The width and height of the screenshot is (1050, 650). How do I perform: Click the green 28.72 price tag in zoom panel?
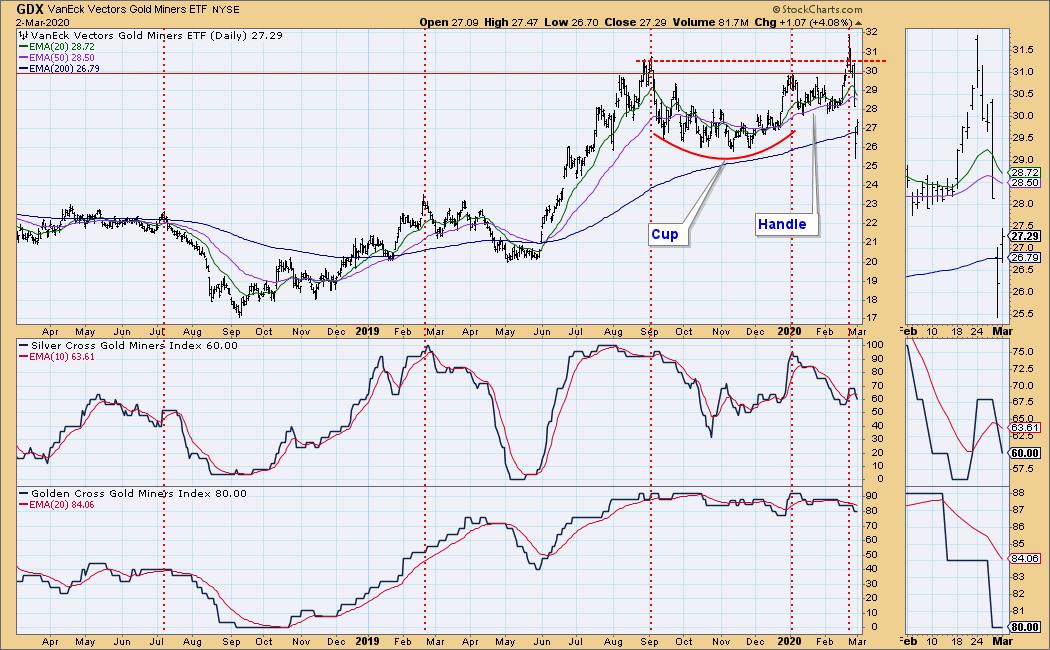[1025, 171]
